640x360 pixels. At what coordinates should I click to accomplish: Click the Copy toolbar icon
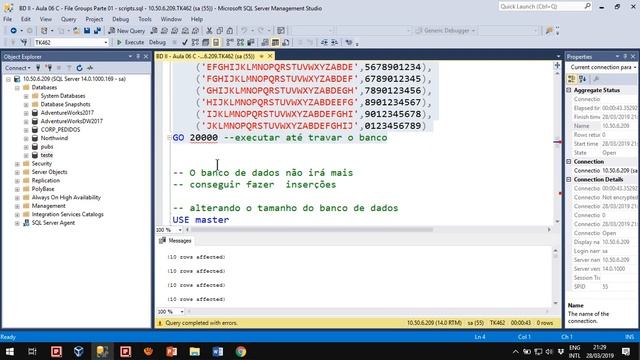(x=220, y=31)
